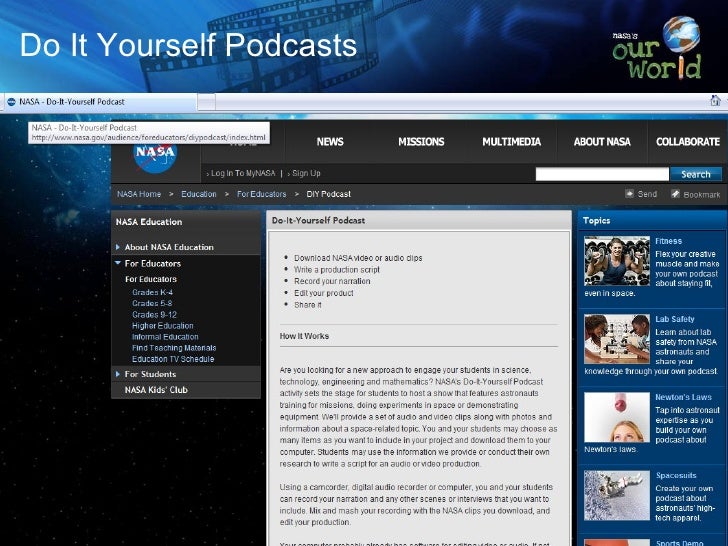Click the Newton's Laws topic thumbnail
728x546 pixels.
617,417
